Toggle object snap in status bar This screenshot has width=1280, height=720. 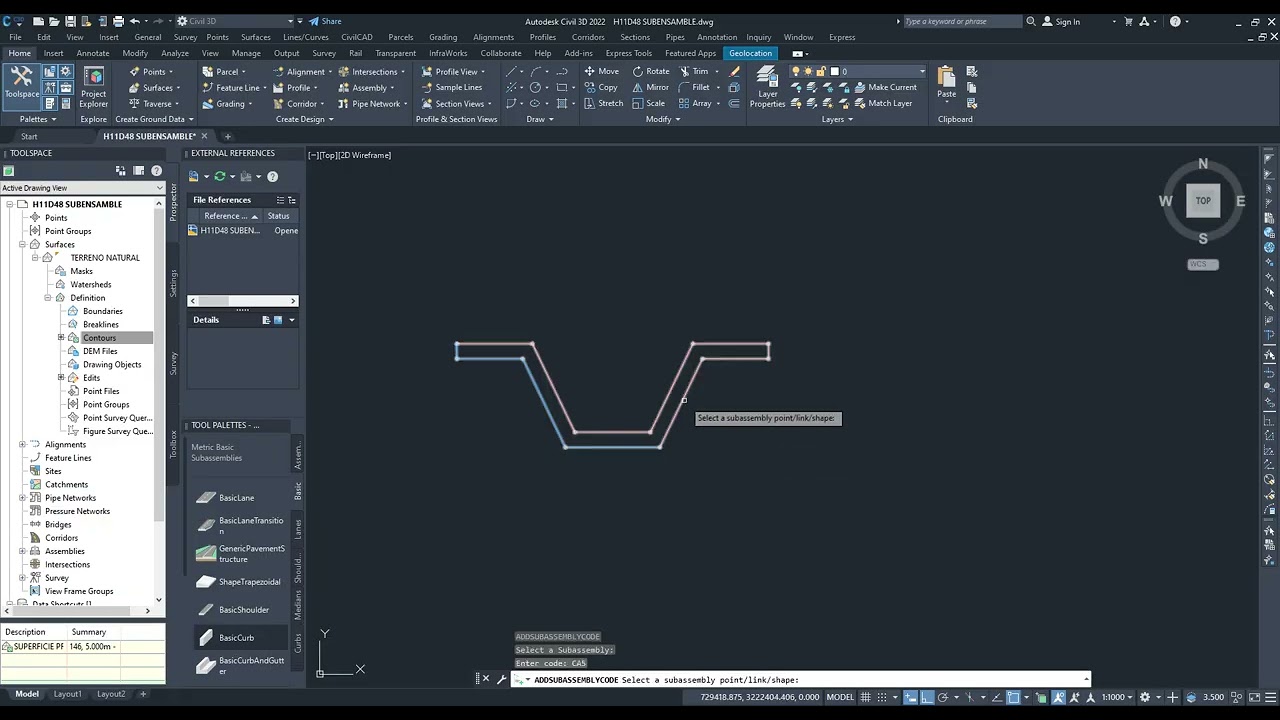coord(1013,697)
